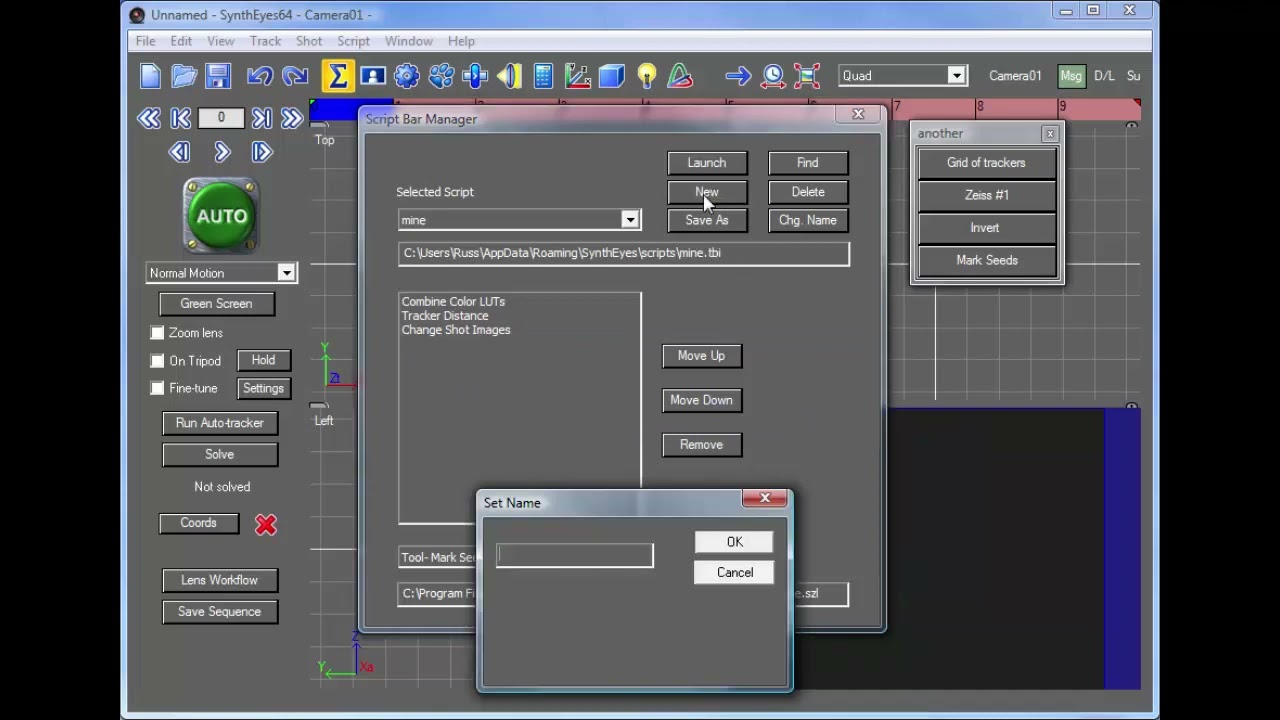Click the light bulb lighting icon

coord(647,76)
